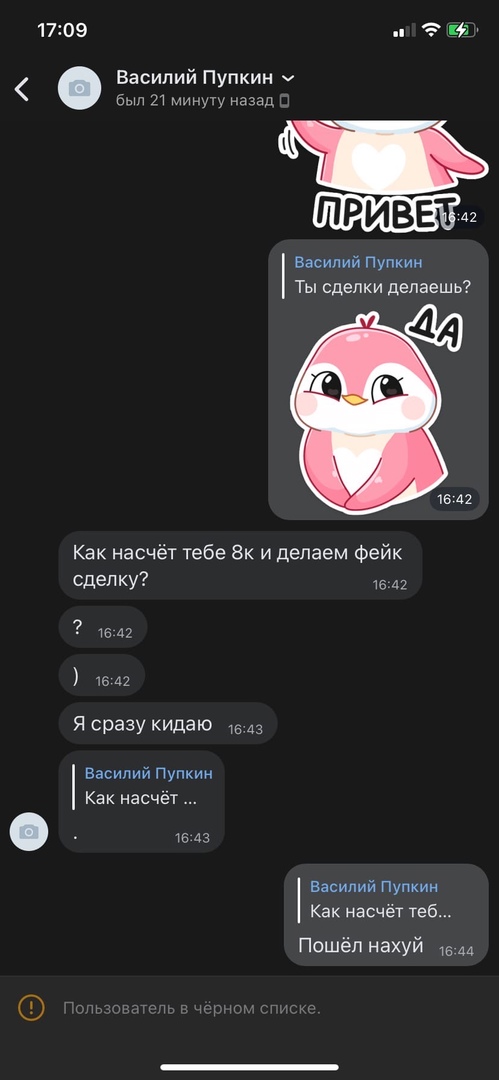Tap the back arrow to leave chat

click(x=22, y=89)
